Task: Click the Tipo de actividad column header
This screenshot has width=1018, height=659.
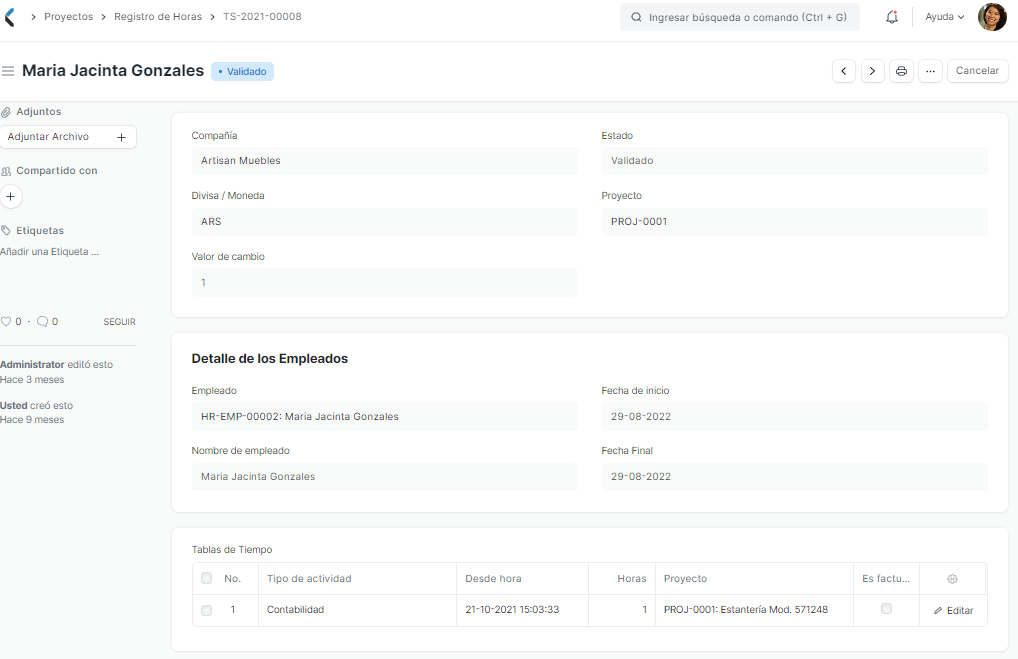Action: tap(358, 578)
